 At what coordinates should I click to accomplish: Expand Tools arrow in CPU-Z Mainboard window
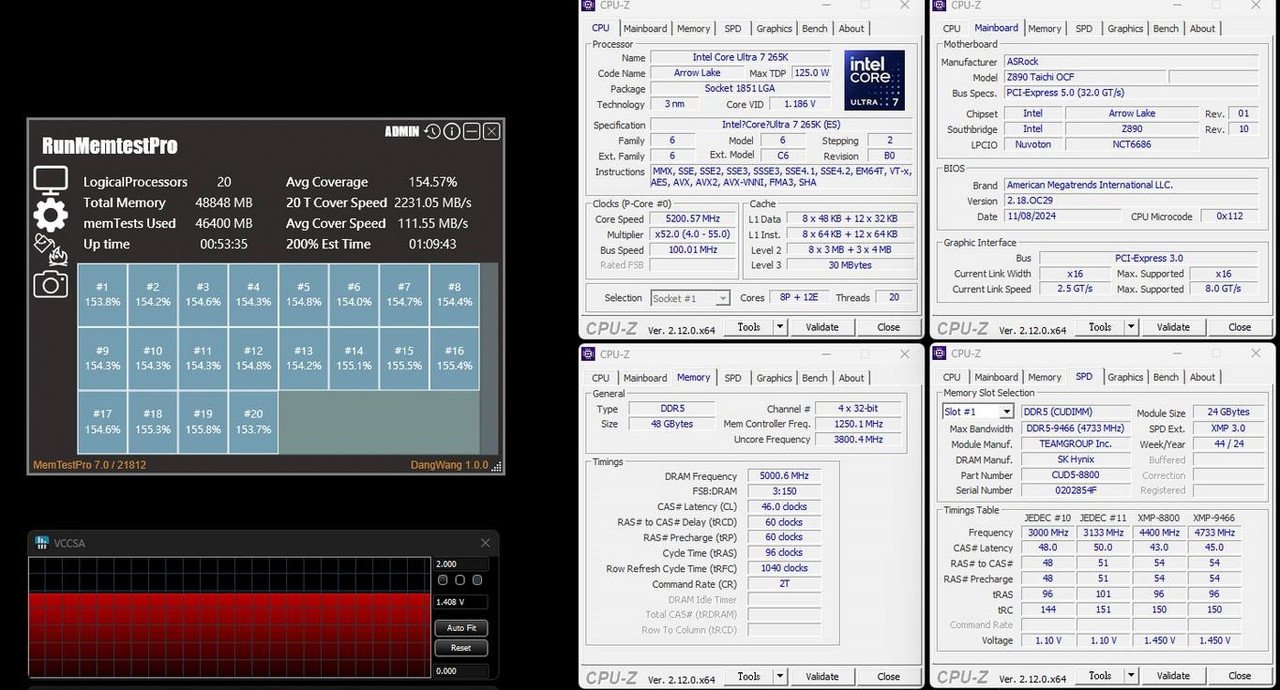(1131, 327)
